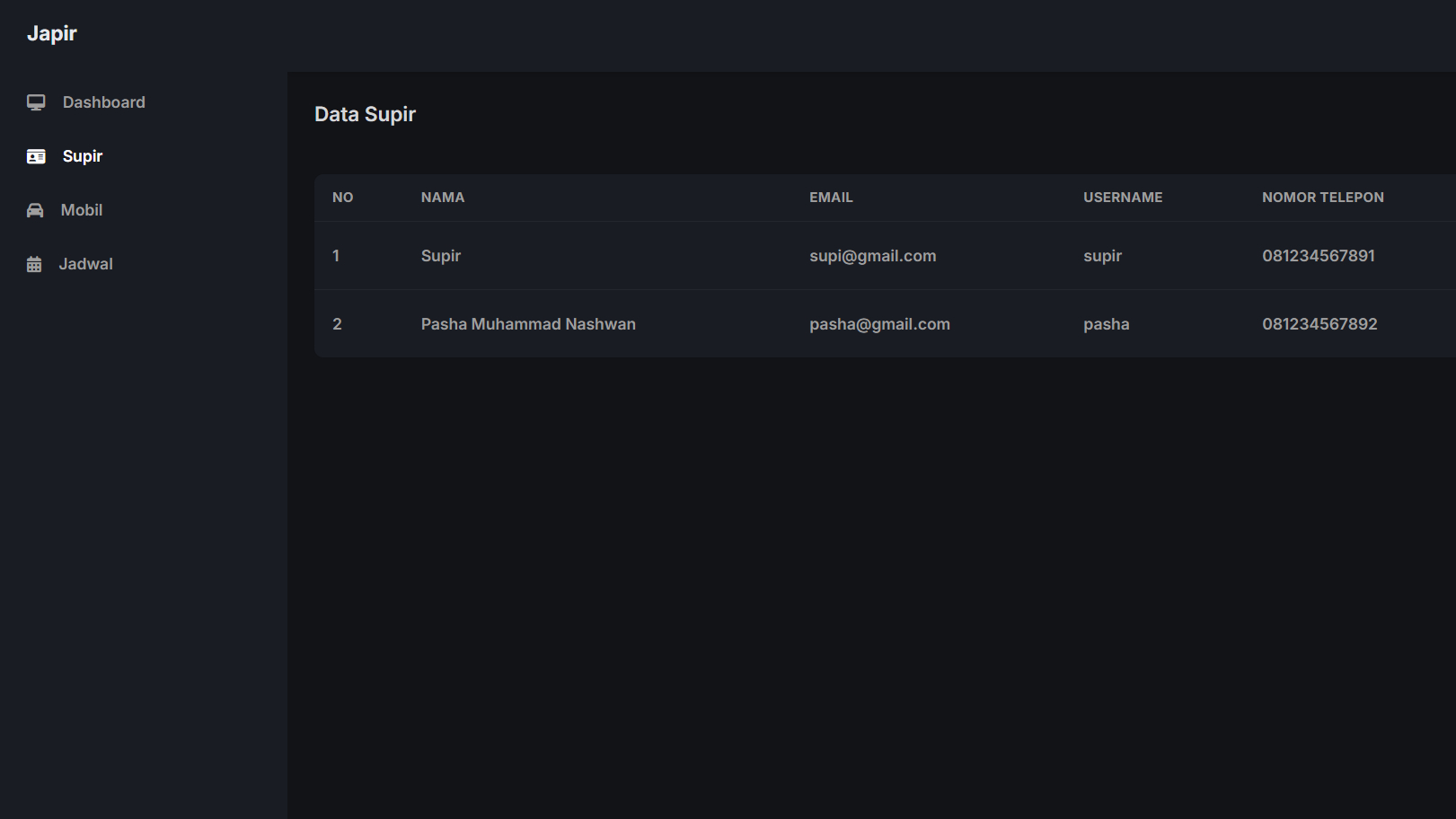This screenshot has height=819, width=1456.
Task: Click the NAMA column header
Action: click(x=443, y=198)
